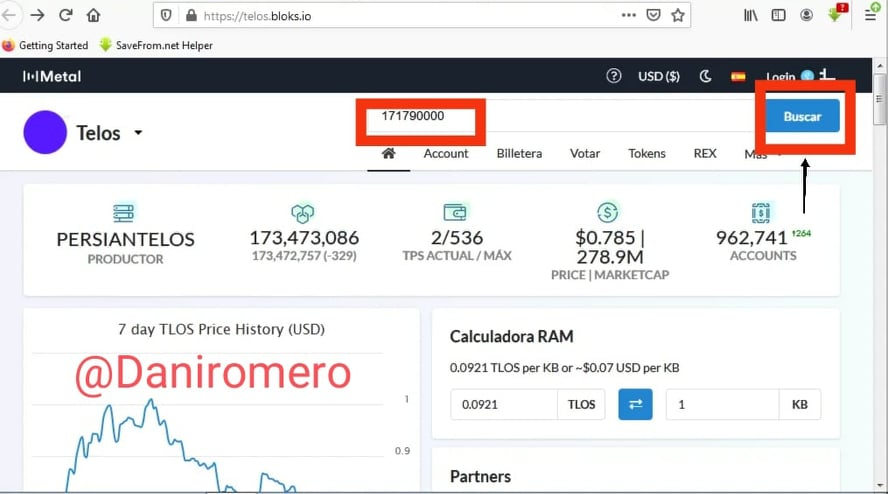Click the KB amount field showing 1
Viewport: 888px width, 494px height.
[722, 404]
